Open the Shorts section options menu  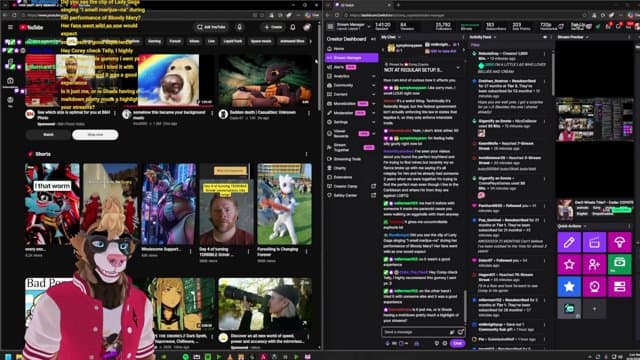(x=307, y=154)
